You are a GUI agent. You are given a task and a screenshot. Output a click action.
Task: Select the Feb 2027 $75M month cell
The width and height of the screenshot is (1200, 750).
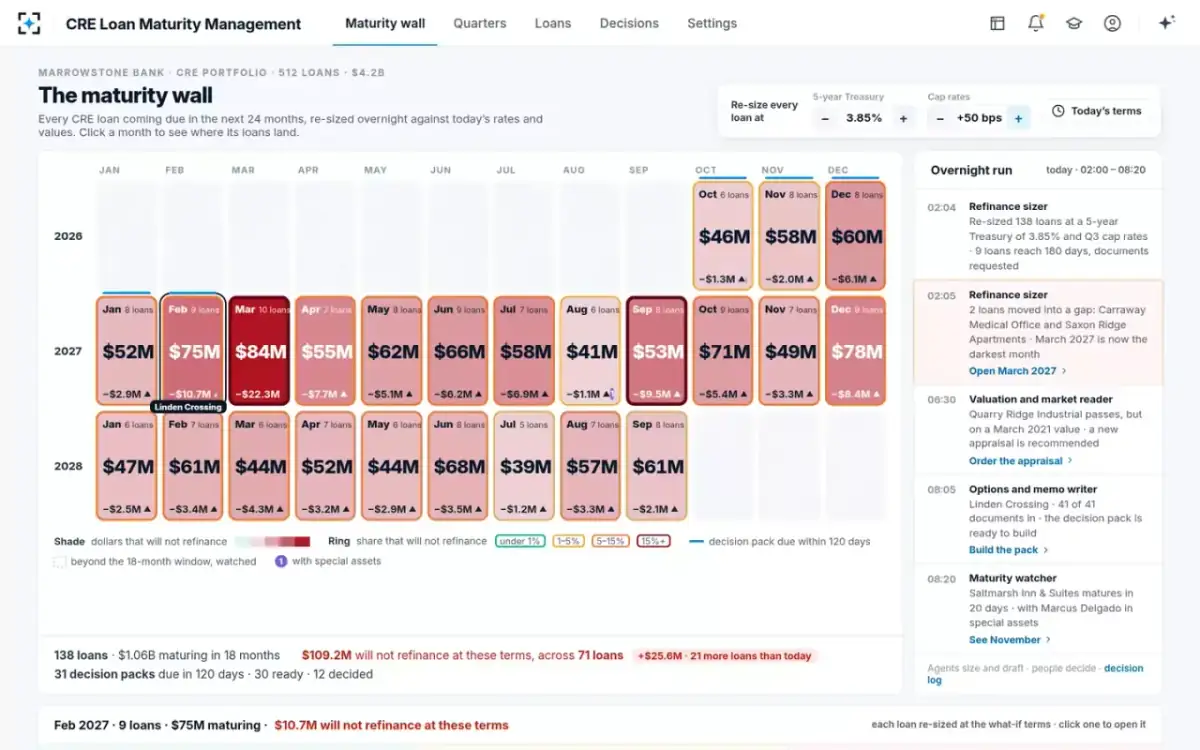coord(193,351)
